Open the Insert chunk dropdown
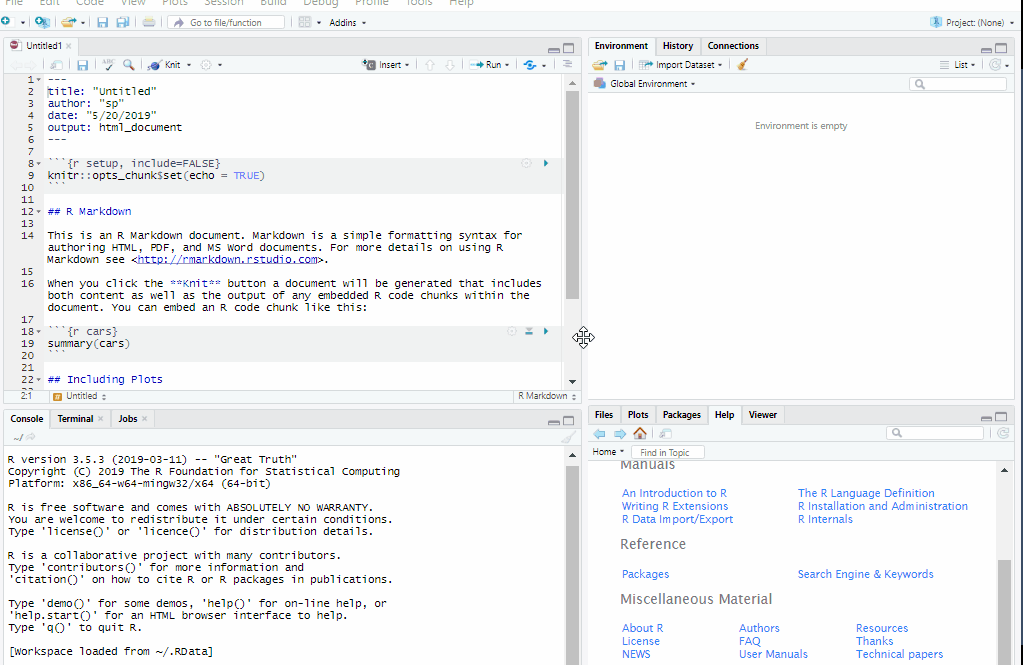 (389, 65)
